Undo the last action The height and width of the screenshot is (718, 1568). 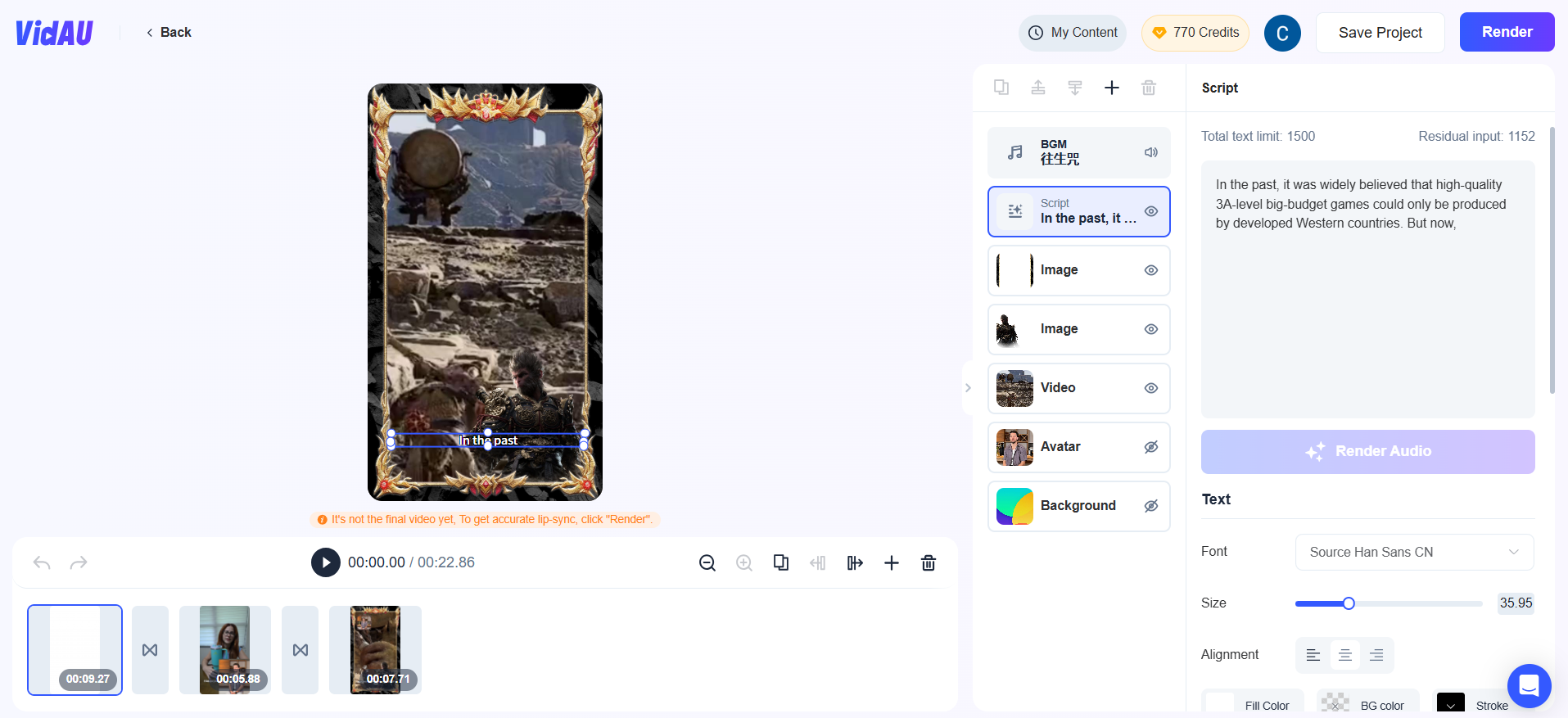(x=42, y=562)
